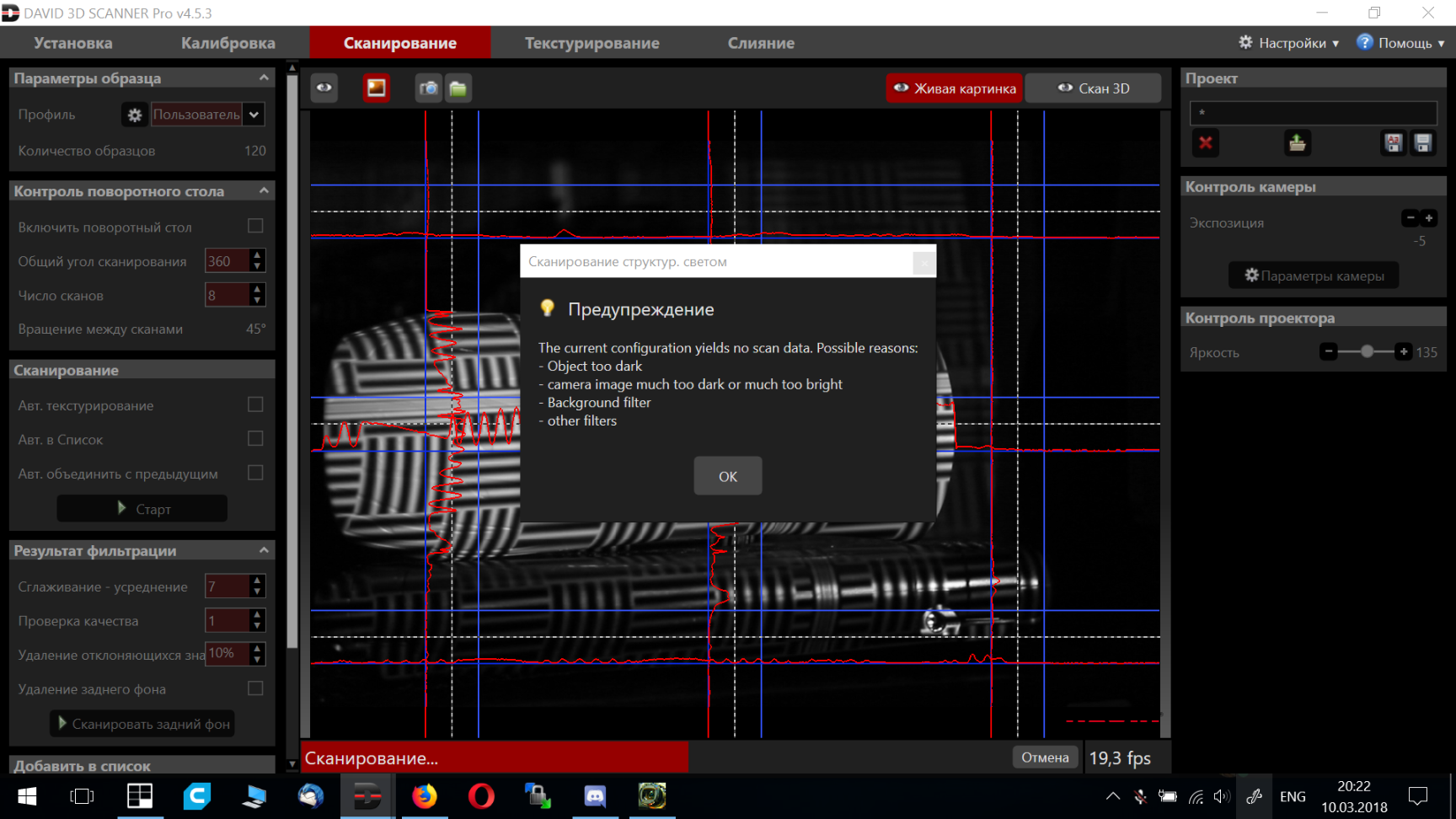This screenshot has height=819, width=1456.
Task: Click the camera snapshot icon in viewer toolbar
Action: coord(429,88)
